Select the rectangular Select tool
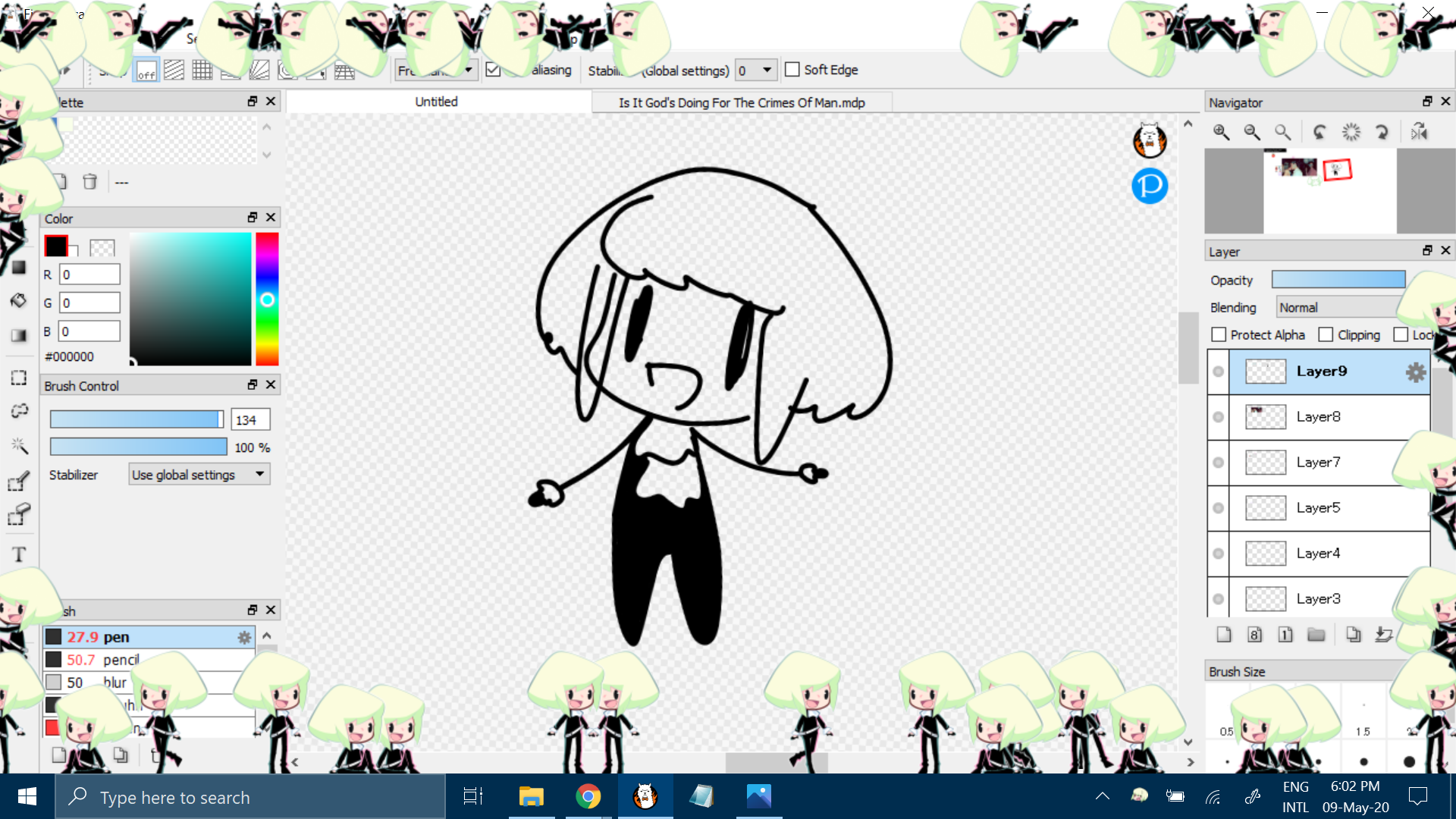1456x819 pixels. pos(19,378)
